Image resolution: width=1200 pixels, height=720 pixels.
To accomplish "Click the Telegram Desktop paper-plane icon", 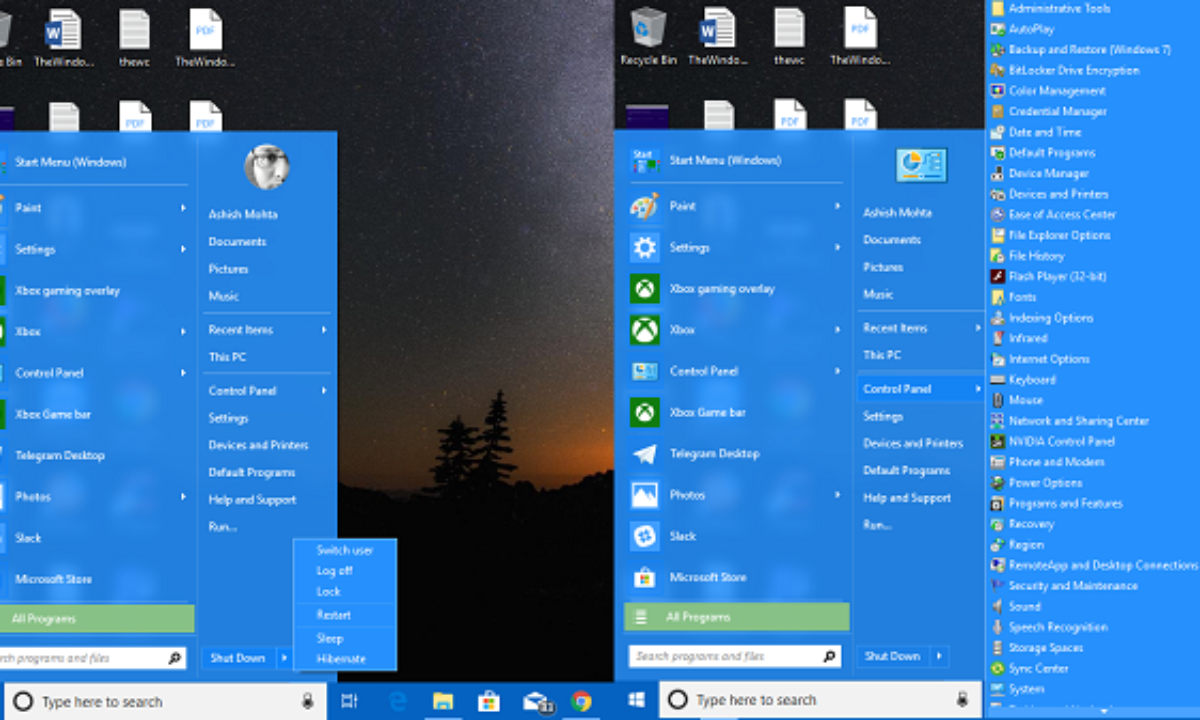I will coord(645,454).
